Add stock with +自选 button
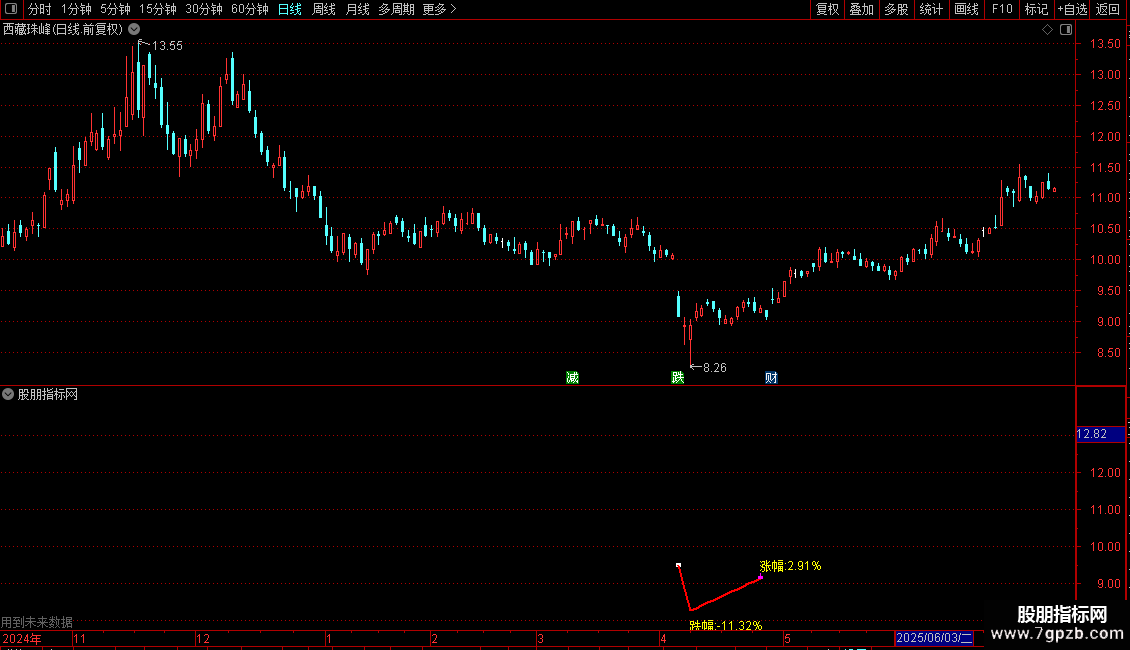The width and height of the screenshot is (1130, 650). click(x=1072, y=9)
